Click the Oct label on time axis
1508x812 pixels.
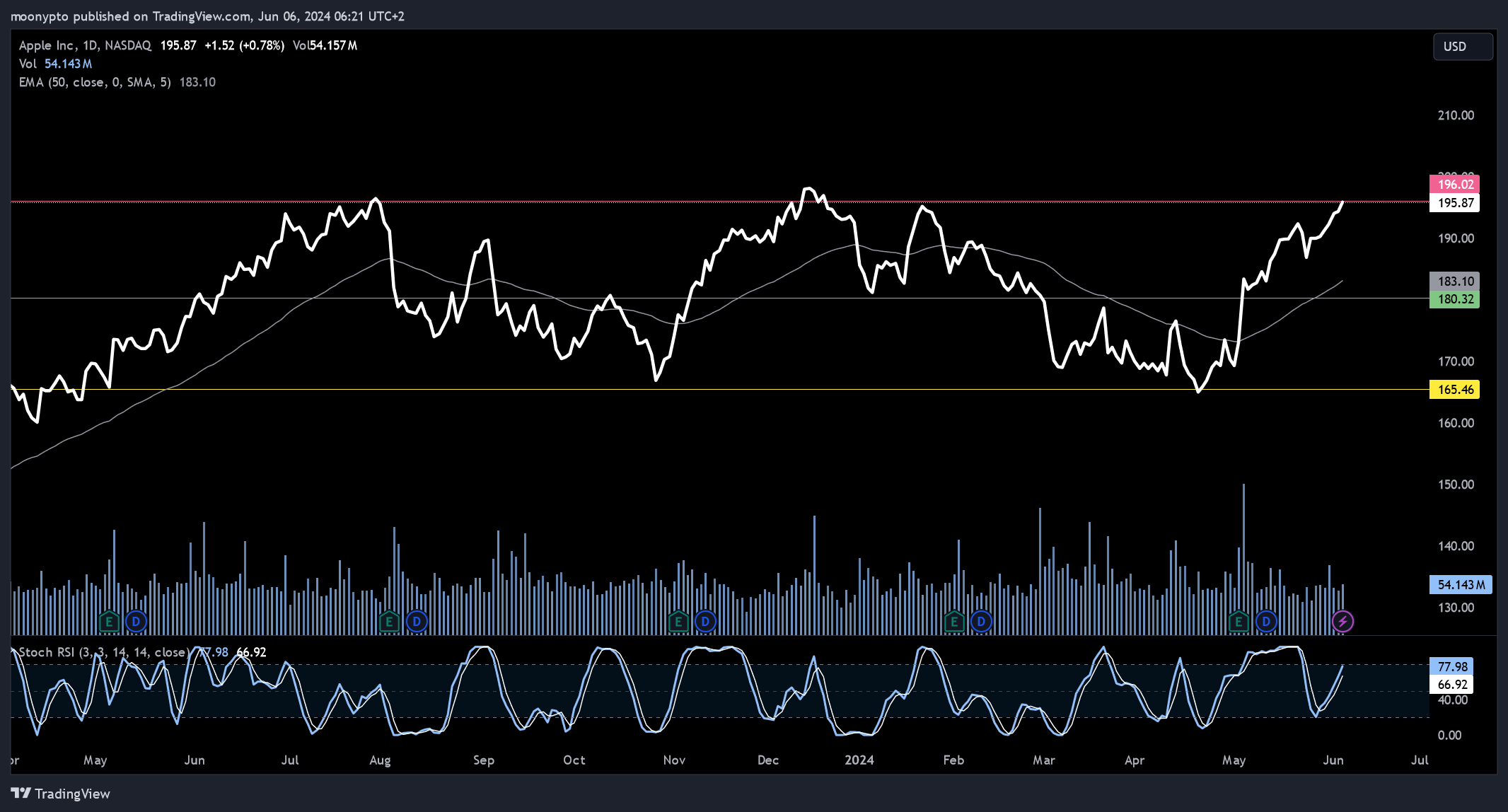pyautogui.click(x=574, y=760)
